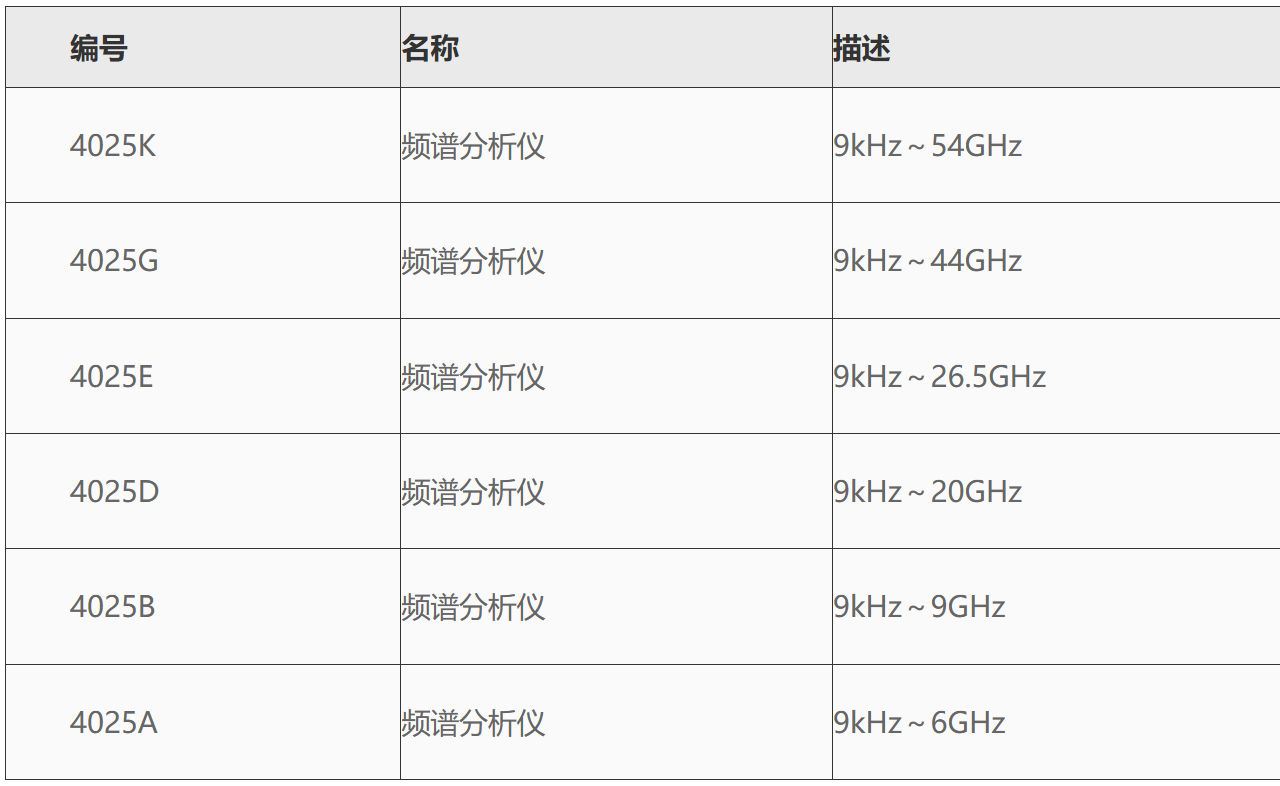The width and height of the screenshot is (1280, 786).
Task: Click the 4025B model number
Action: tap(112, 607)
